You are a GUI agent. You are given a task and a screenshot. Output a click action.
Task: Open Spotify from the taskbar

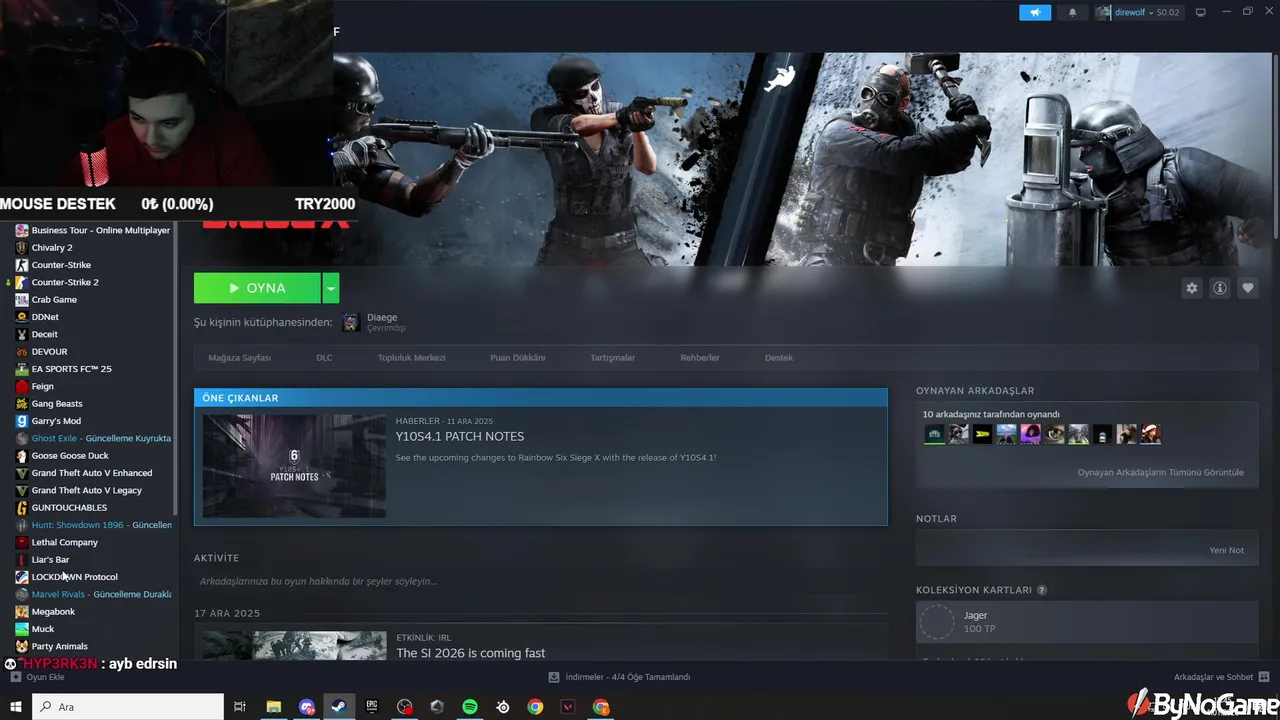point(470,707)
